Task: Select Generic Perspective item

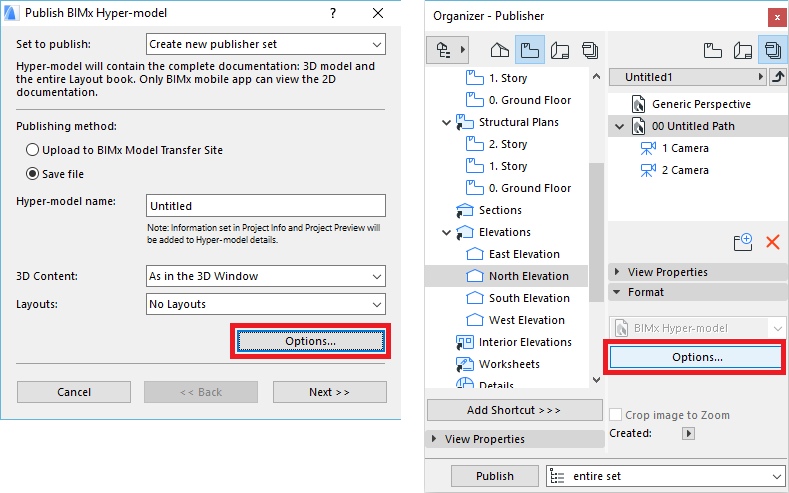Action: [701, 104]
